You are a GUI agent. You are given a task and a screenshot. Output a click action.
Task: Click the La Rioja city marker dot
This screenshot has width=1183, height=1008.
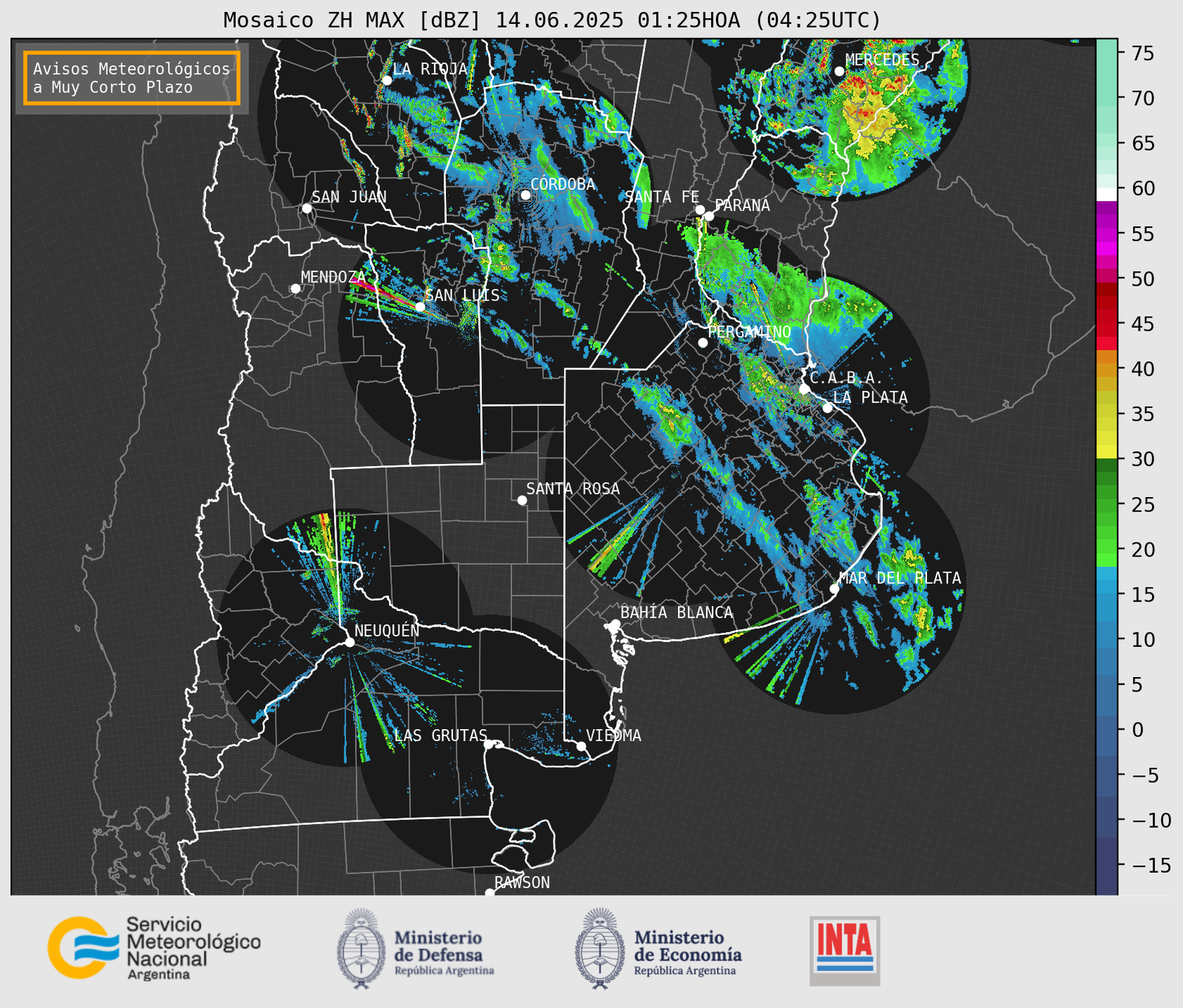tap(387, 81)
